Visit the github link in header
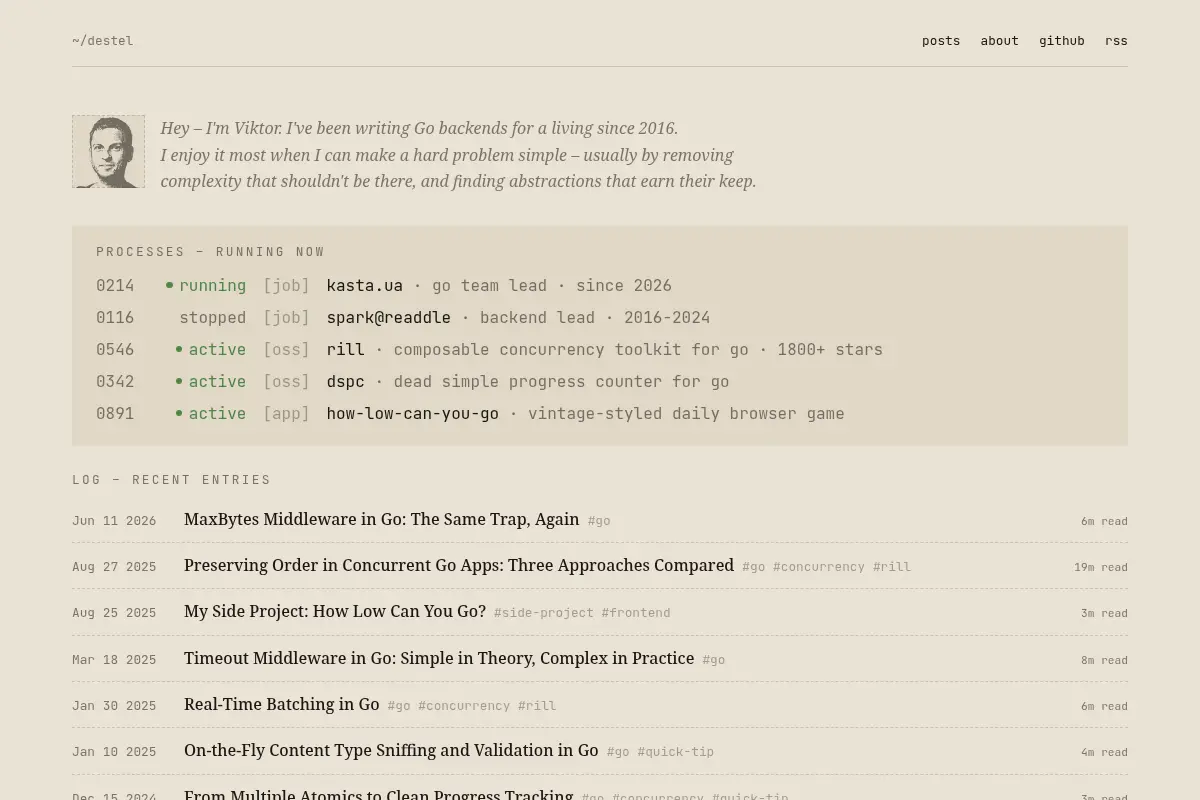The image size is (1200, 800). 1062,41
